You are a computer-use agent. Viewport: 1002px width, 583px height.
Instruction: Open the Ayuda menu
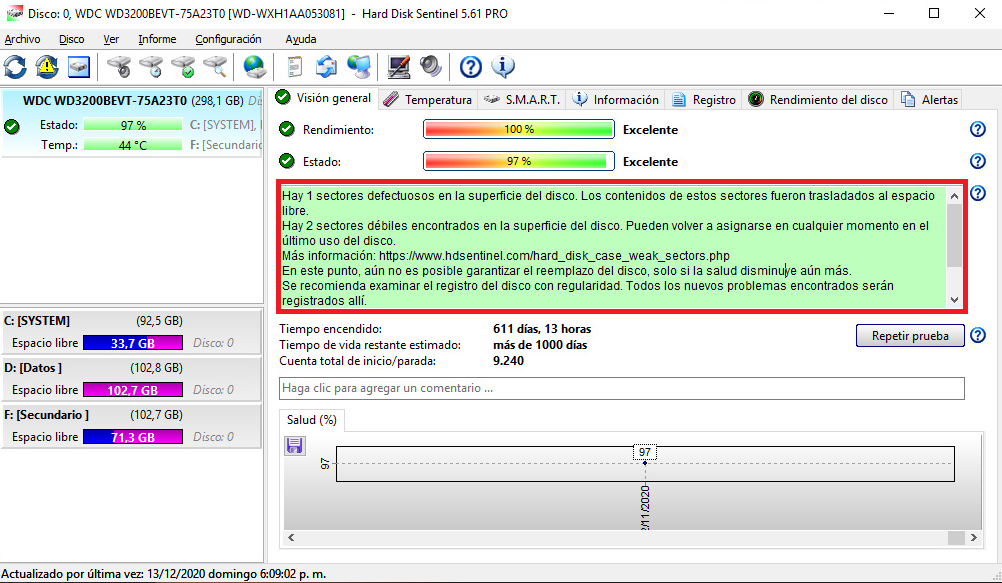[300, 39]
